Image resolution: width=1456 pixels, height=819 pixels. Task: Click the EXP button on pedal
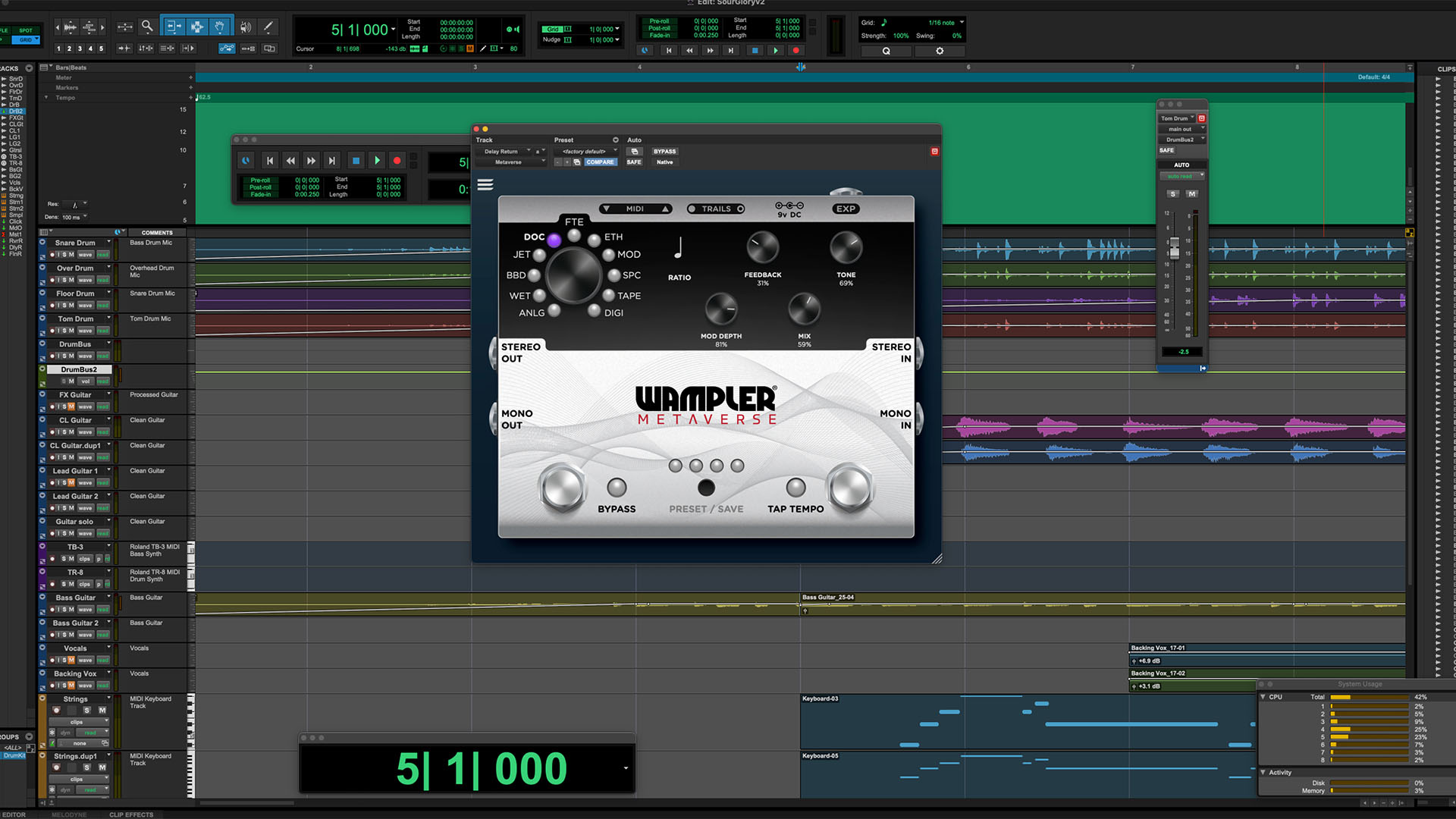click(846, 209)
